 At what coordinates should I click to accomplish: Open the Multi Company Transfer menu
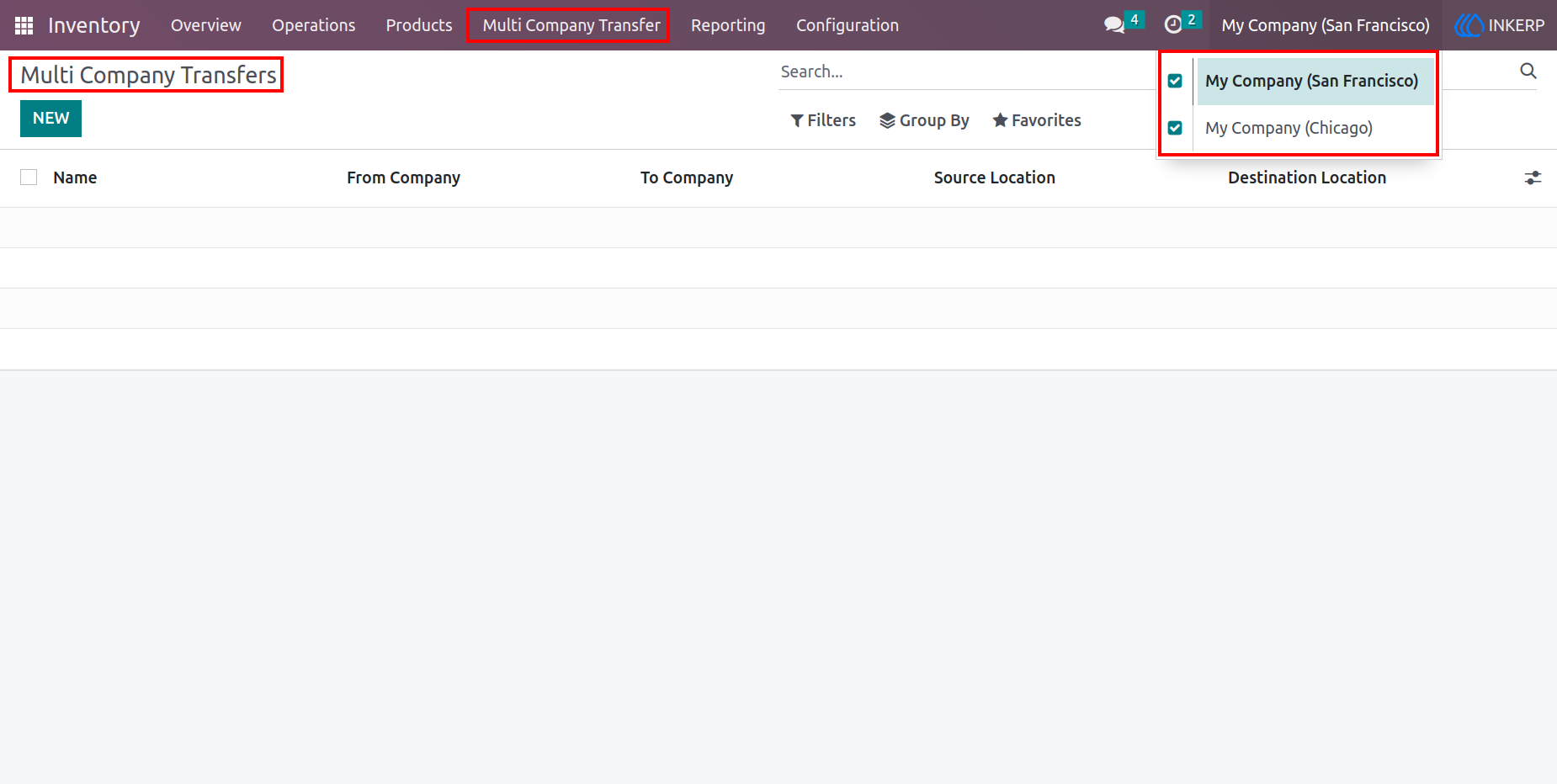tap(571, 25)
